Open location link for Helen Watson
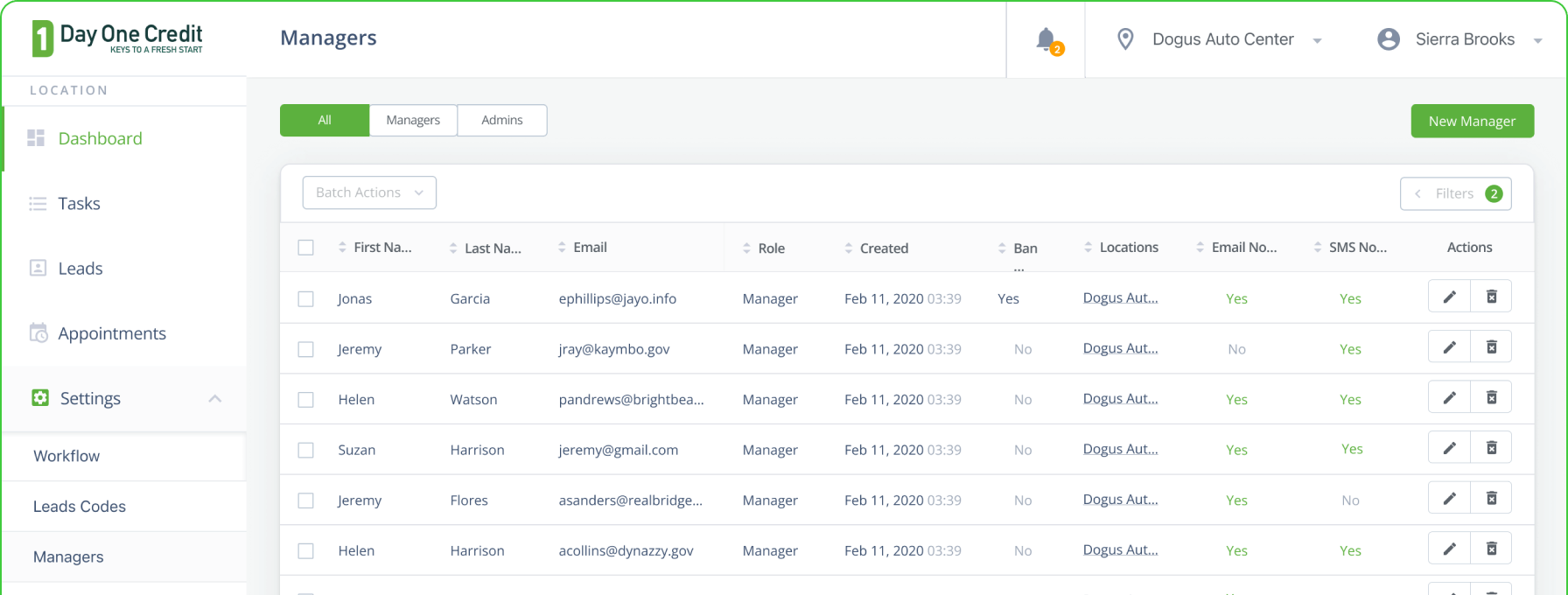This screenshot has width=1568, height=595. click(x=1120, y=398)
